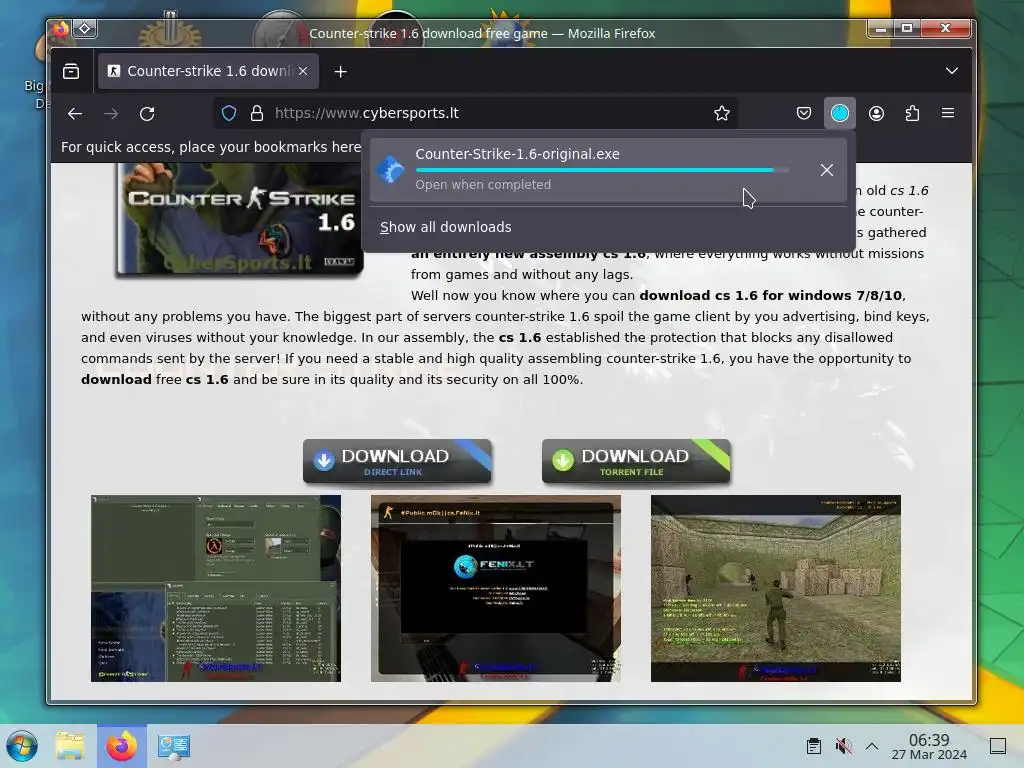Expand hidden system tray icons
Image resolution: width=1024 pixels, height=768 pixels.
pos(872,746)
